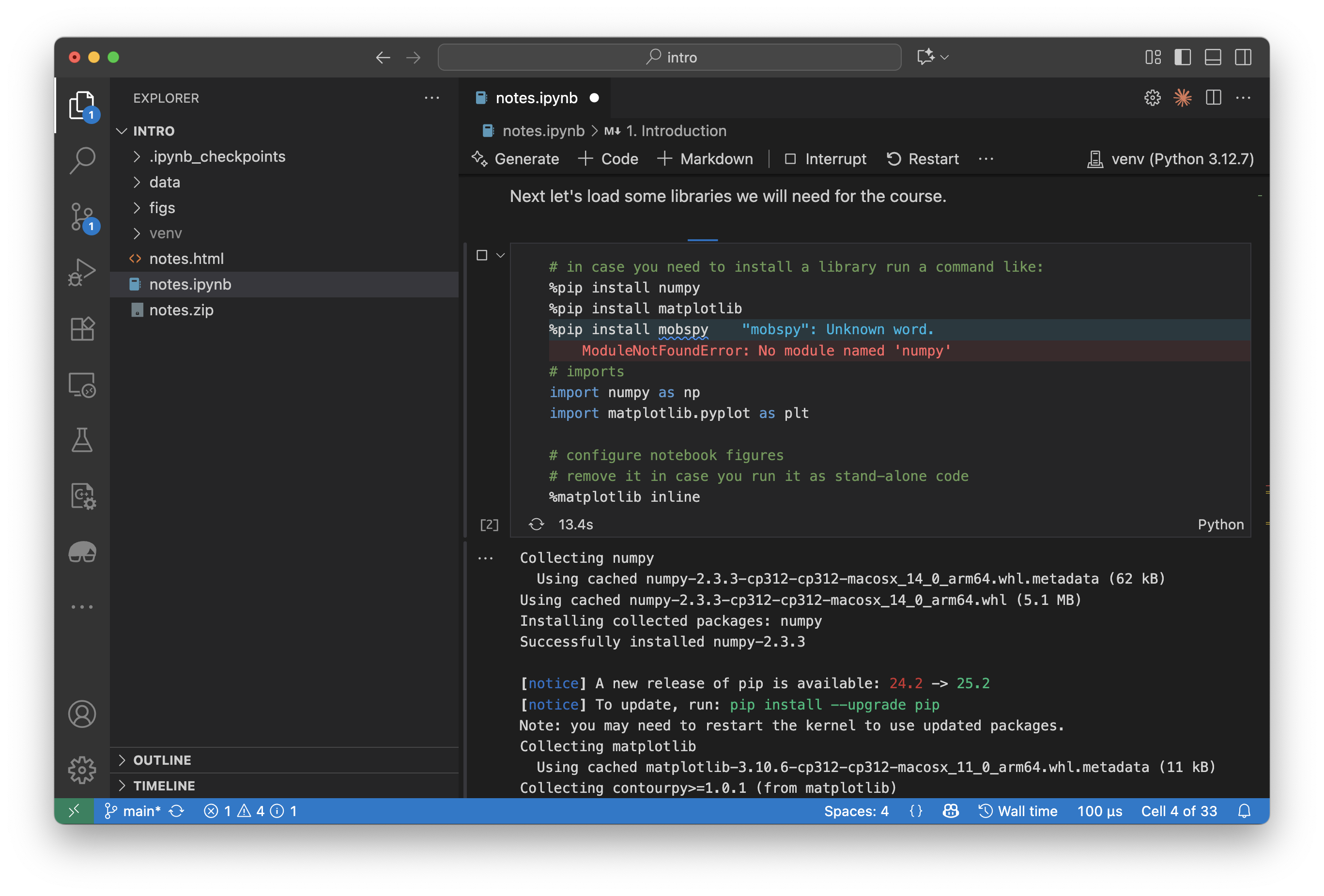Split the notebook editor

point(1213,97)
